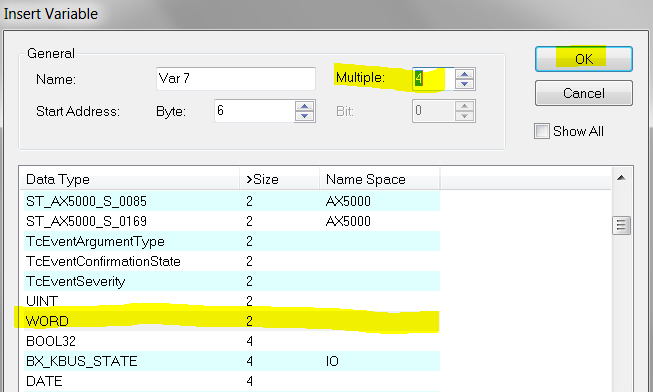Screen dimensions: 653x392
Task: Sort list by Data Type column header
Action: (130, 180)
